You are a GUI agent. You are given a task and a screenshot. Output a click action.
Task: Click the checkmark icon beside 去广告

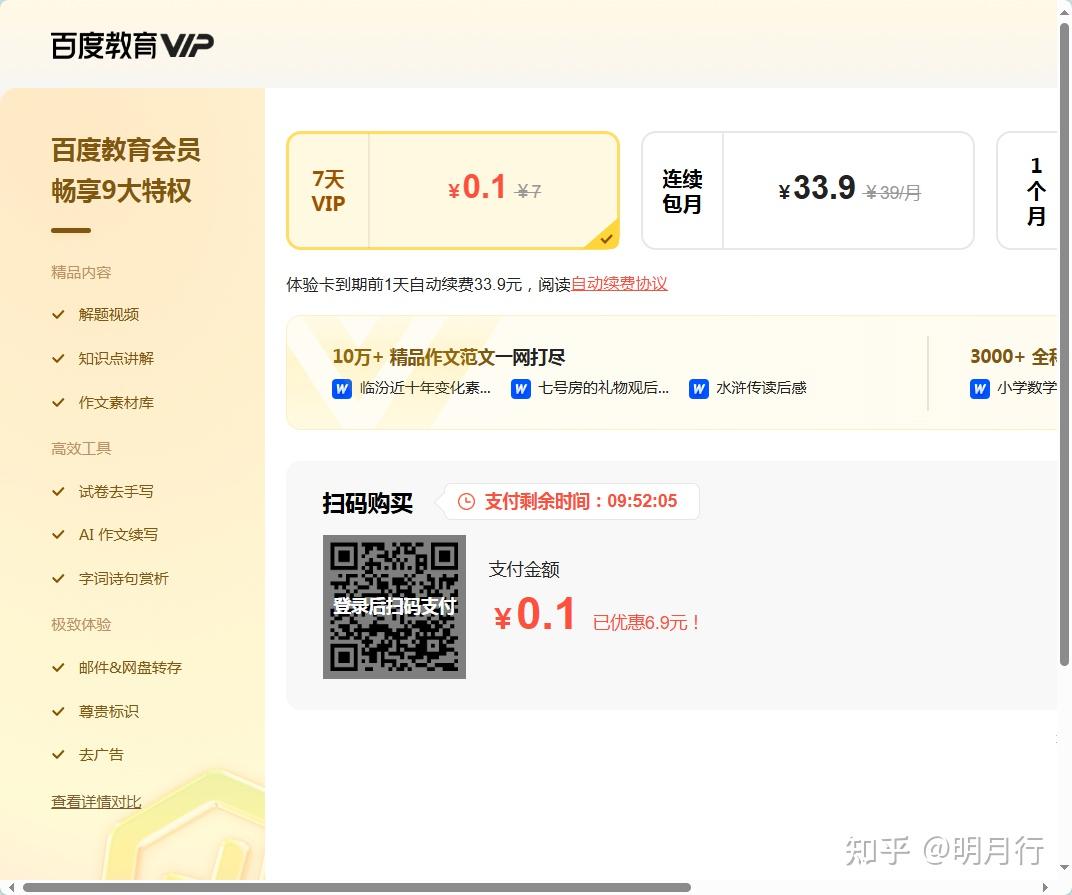(x=58, y=755)
